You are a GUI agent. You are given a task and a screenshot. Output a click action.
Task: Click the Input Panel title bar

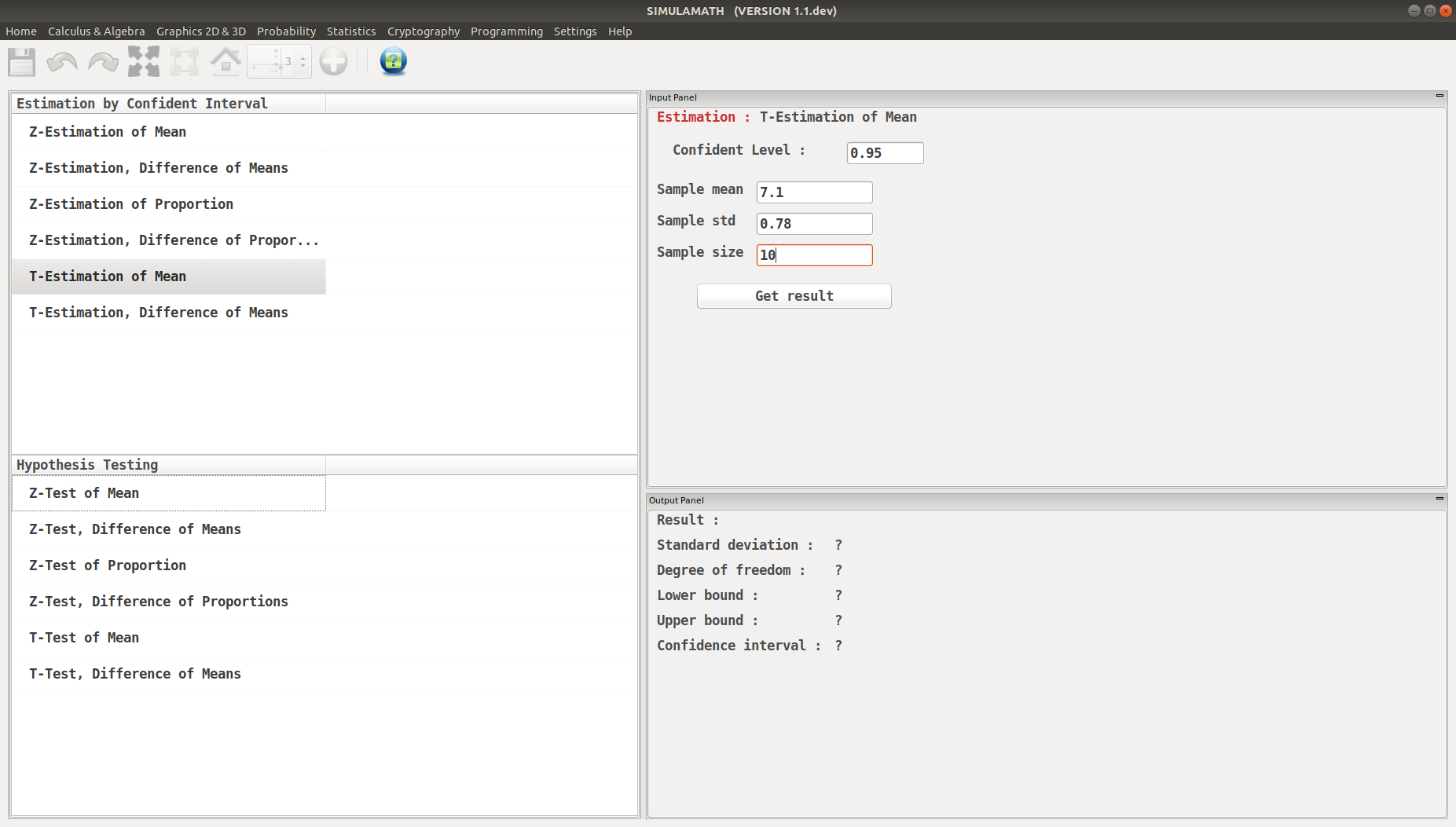(1047, 97)
